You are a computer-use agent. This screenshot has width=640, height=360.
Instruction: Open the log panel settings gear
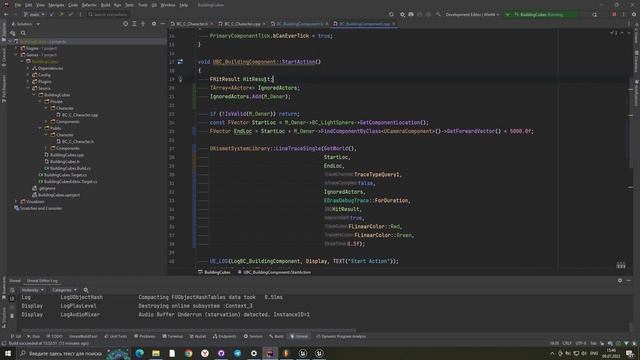point(620,280)
